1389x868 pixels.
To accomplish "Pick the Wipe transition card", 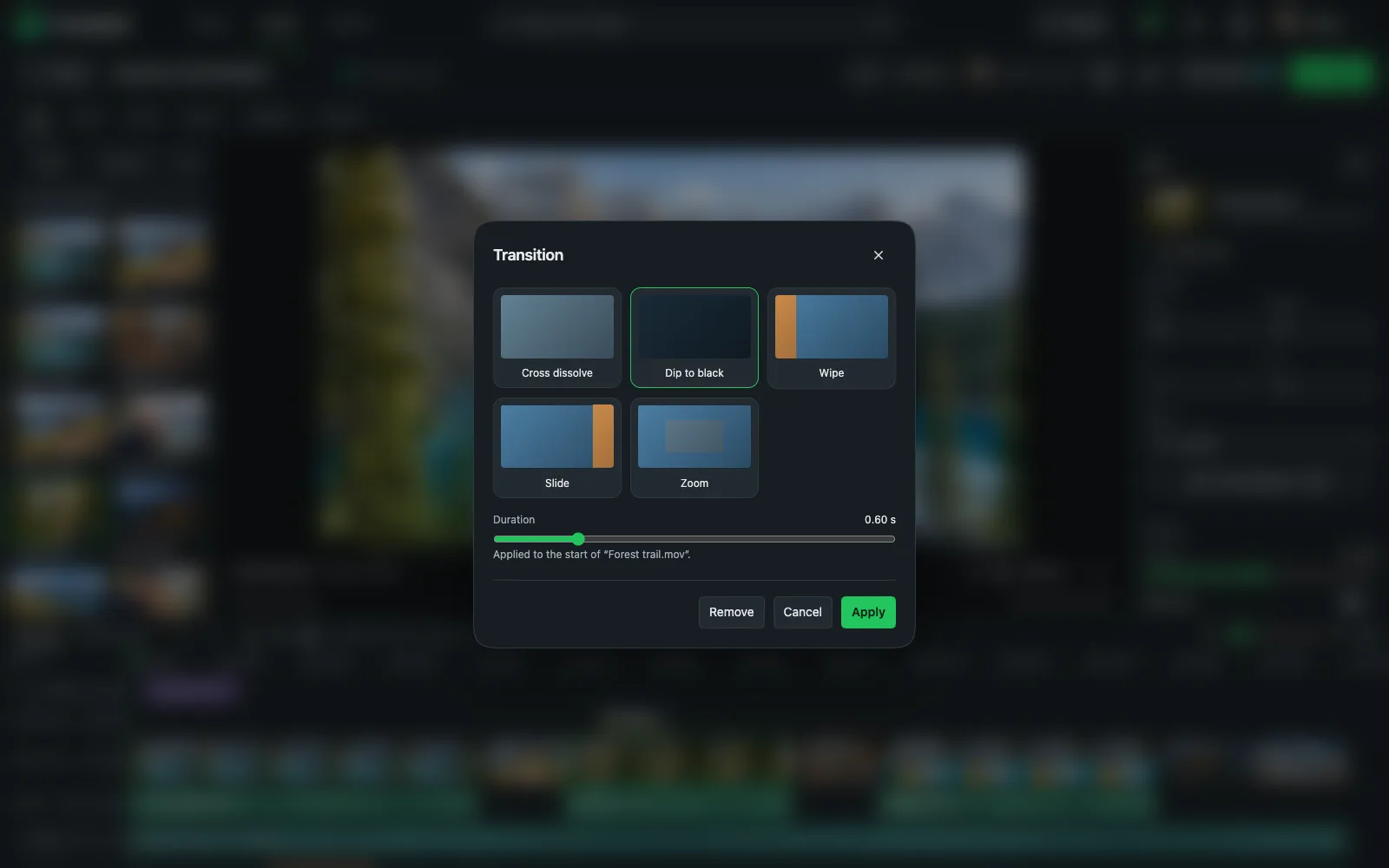I will point(832,338).
